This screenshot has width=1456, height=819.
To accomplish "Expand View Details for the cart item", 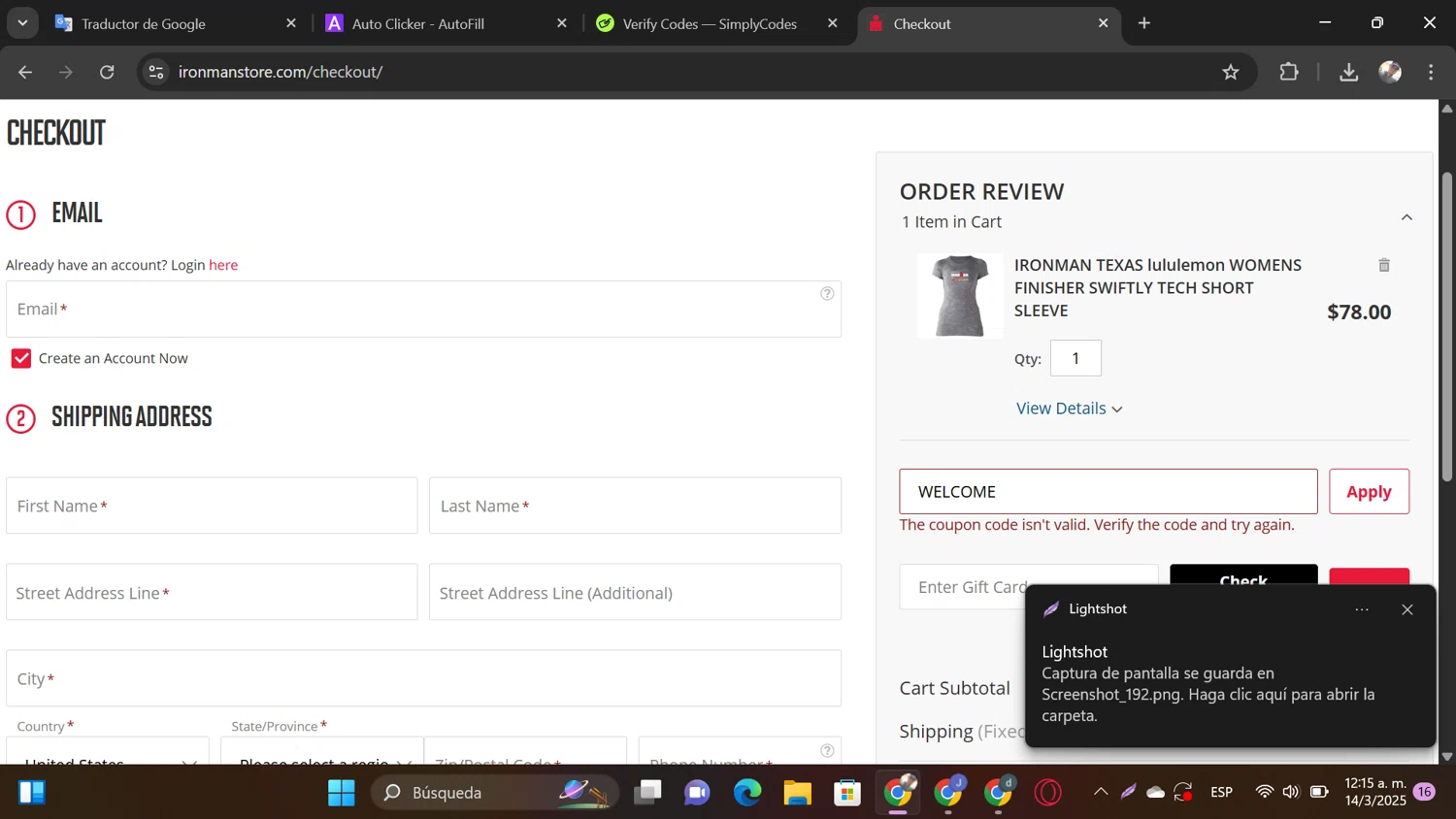I will 1069,409.
